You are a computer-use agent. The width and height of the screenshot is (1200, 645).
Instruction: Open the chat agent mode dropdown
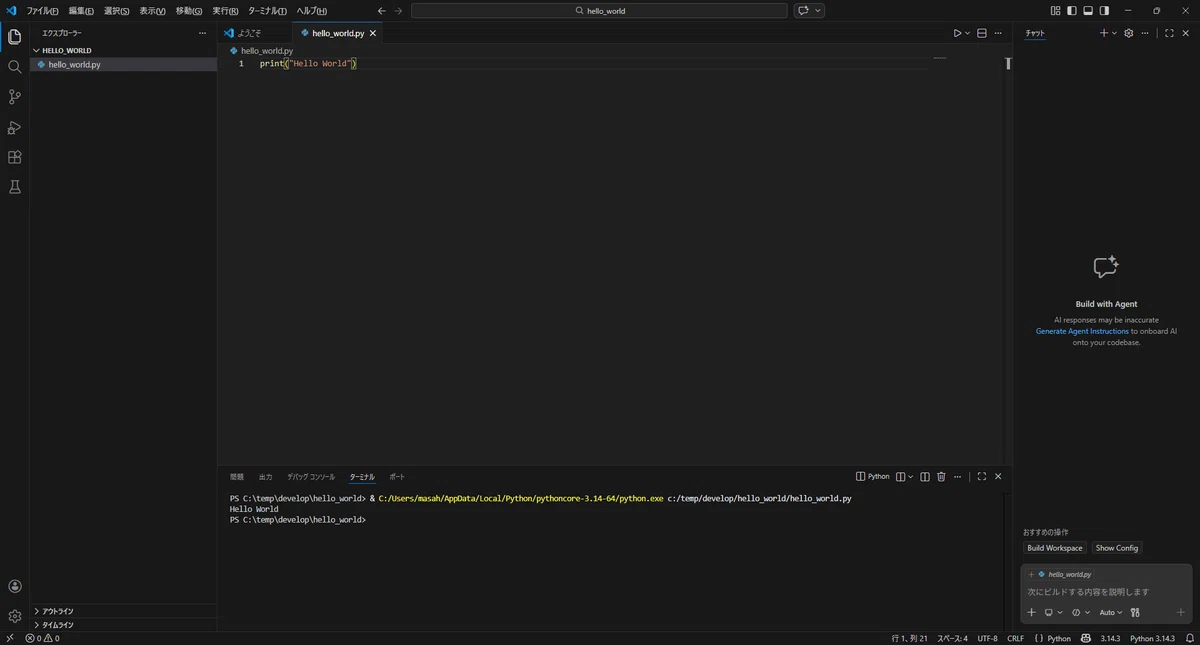coord(1080,612)
